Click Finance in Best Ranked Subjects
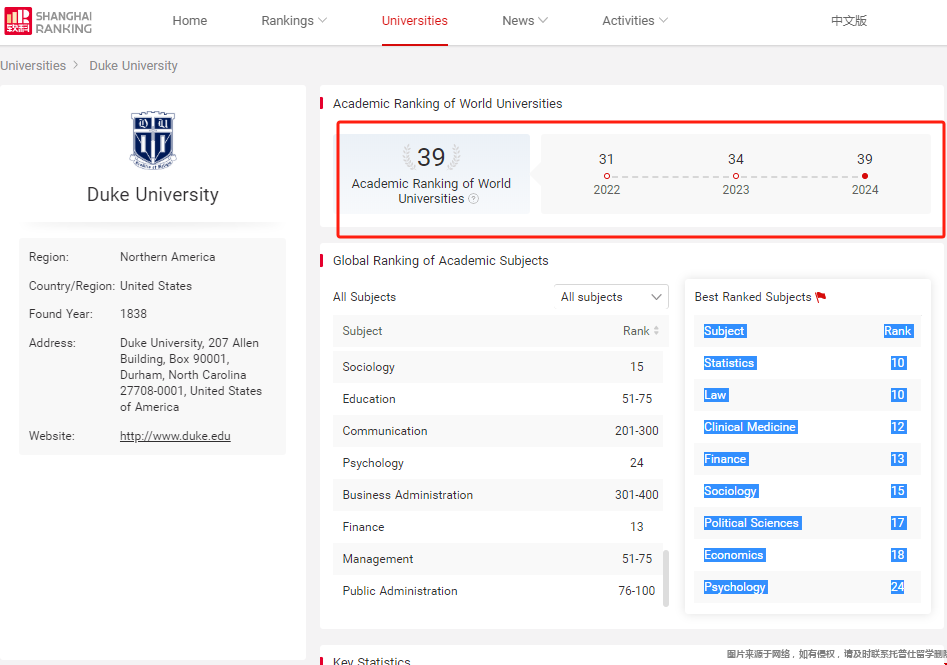Screen dimensions: 947x665 coord(725,459)
